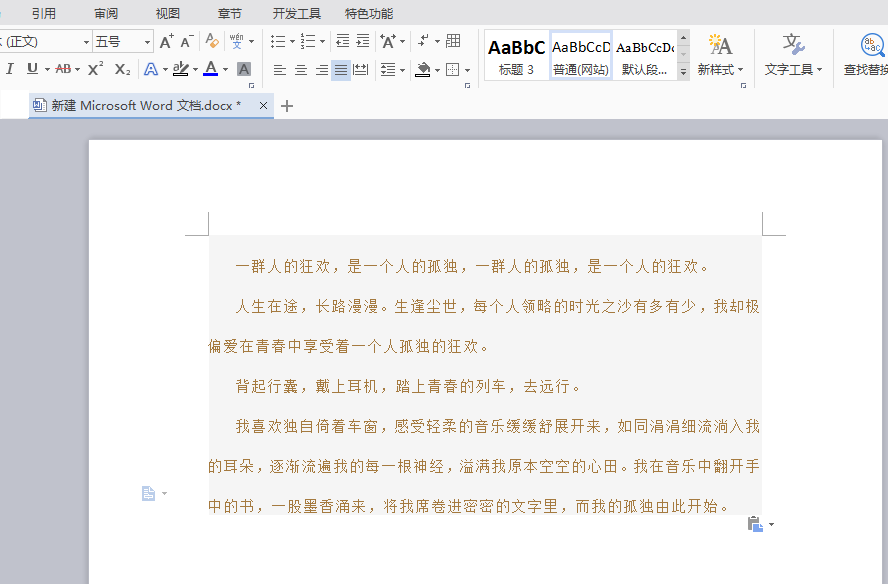888x584 pixels.
Task: Increase paragraph indent
Action: [x=362, y=41]
